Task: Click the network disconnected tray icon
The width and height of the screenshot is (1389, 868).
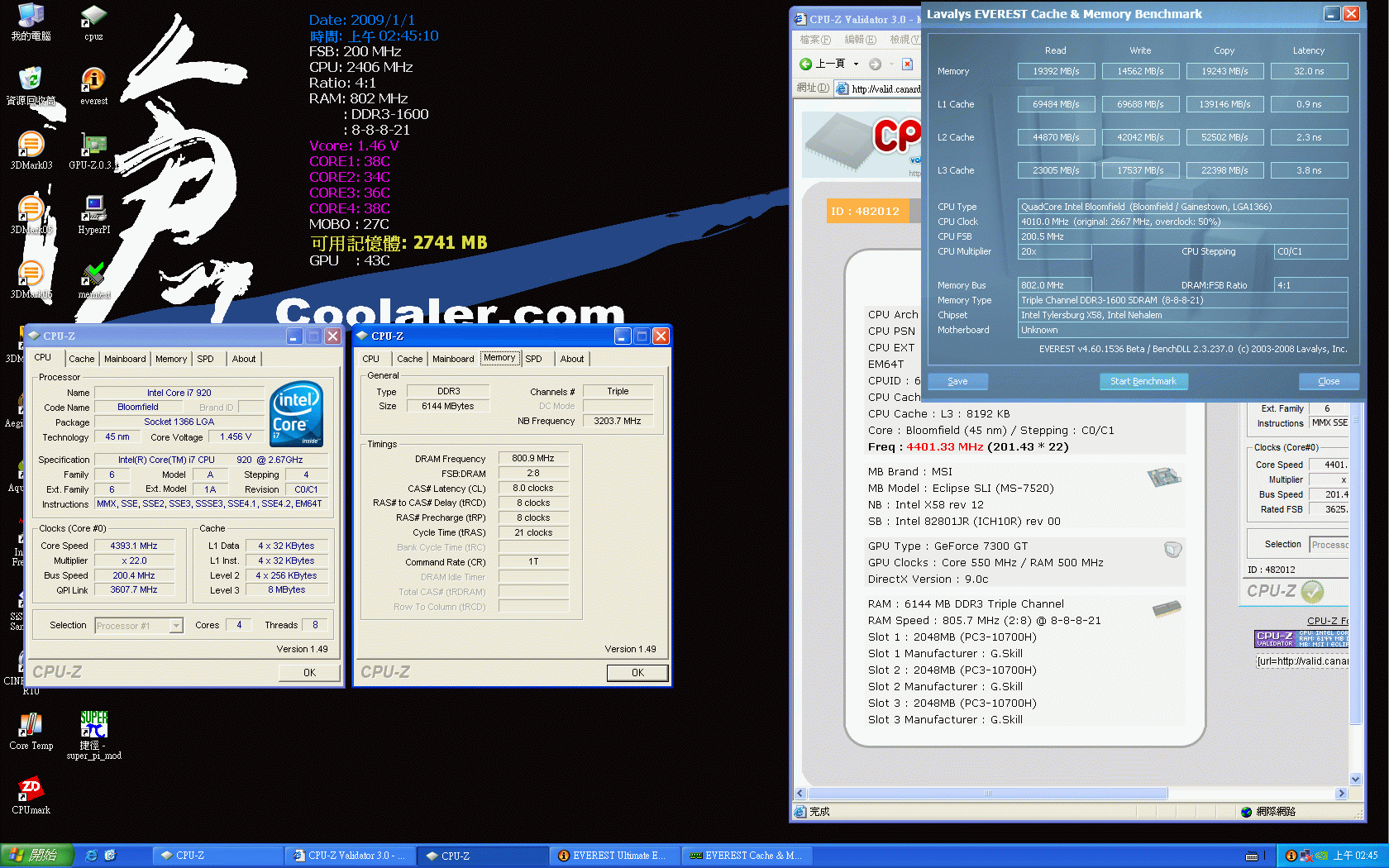Action: 1306,856
